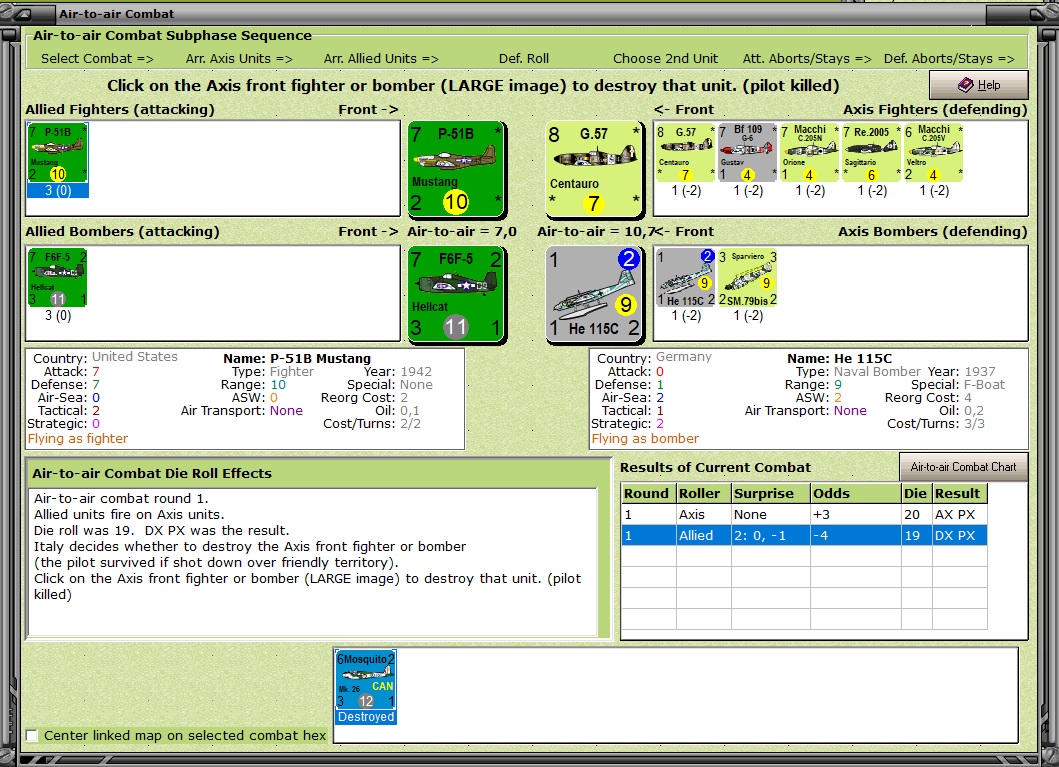This screenshot has height=767, width=1059.
Task: Select the Macchi C.205V Veltro counter
Action: pyautogui.click(x=934, y=153)
